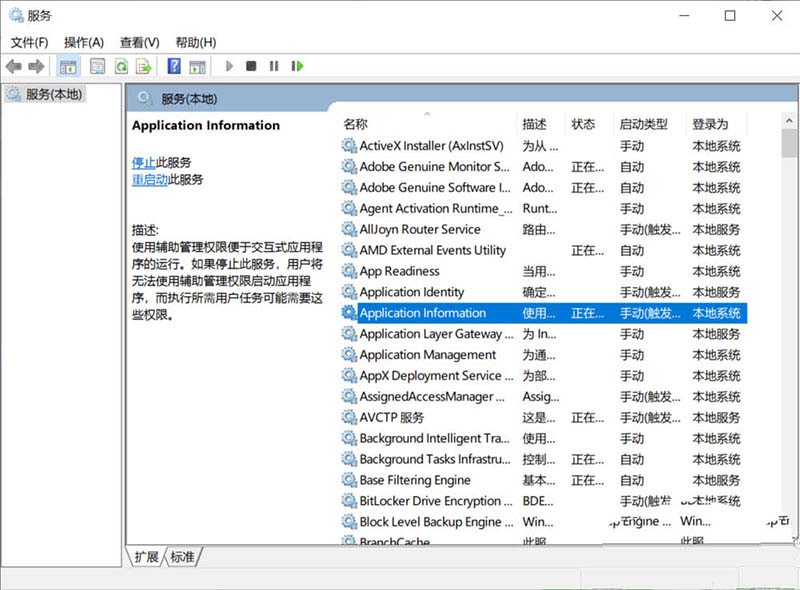800x590 pixels.
Task: Select the ActiveX Installer (AxInstSV) service
Action: pyautogui.click(x=544, y=146)
